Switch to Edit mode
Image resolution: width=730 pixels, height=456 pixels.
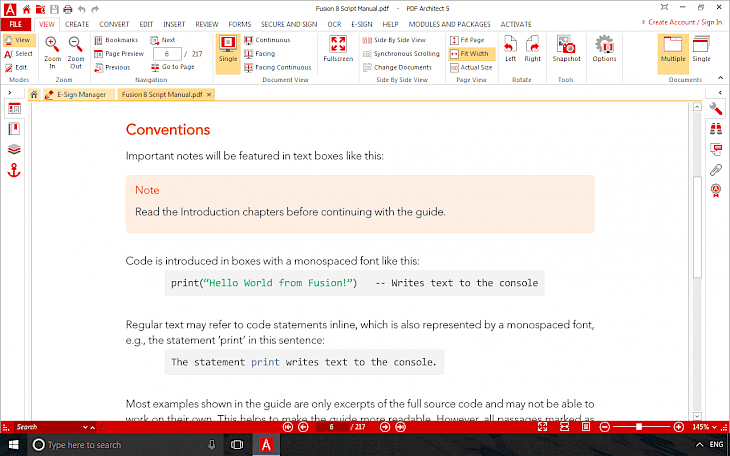pyautogui.click(x=16, y=68)
